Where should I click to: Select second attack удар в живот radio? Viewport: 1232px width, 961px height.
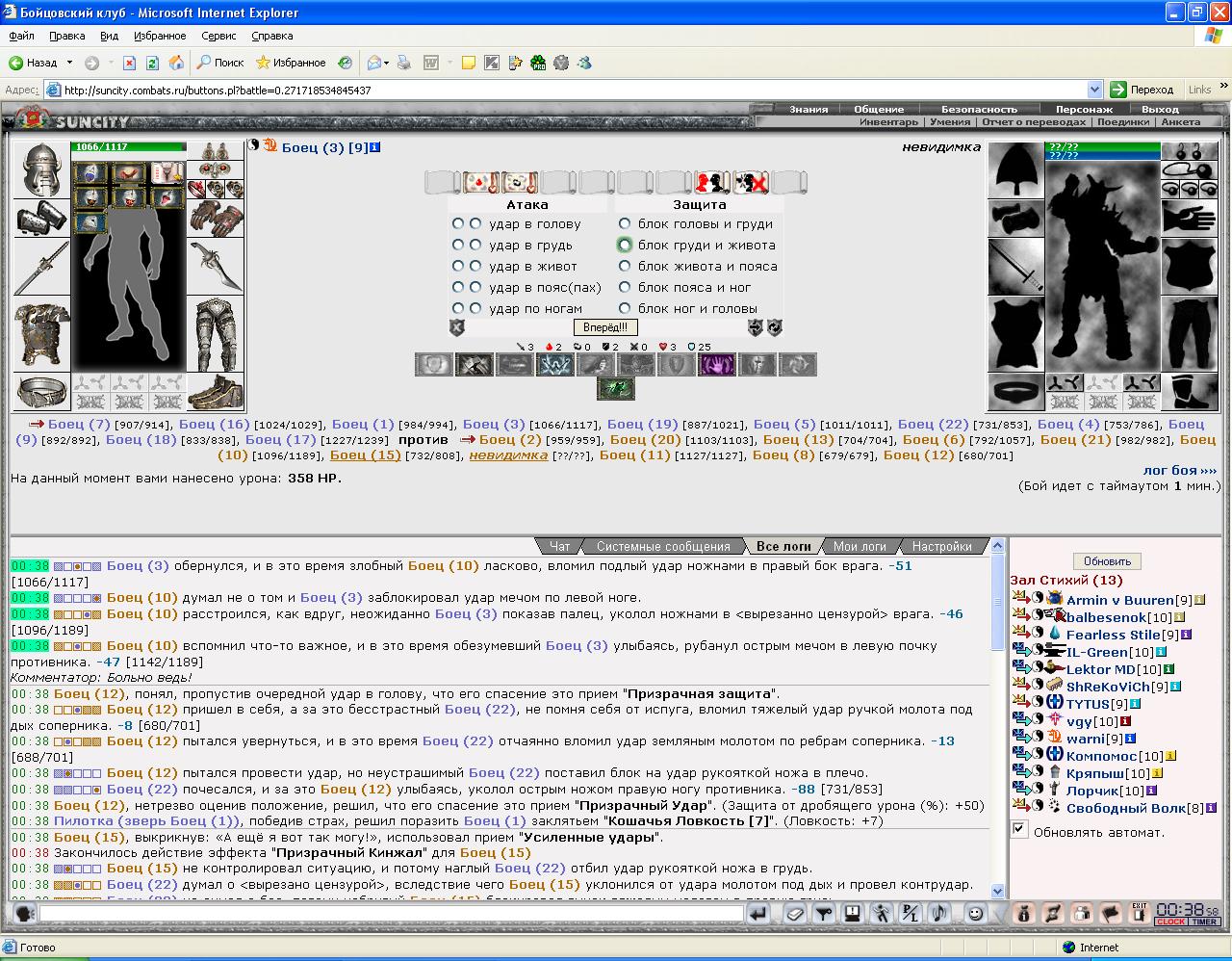pos(475,266)
